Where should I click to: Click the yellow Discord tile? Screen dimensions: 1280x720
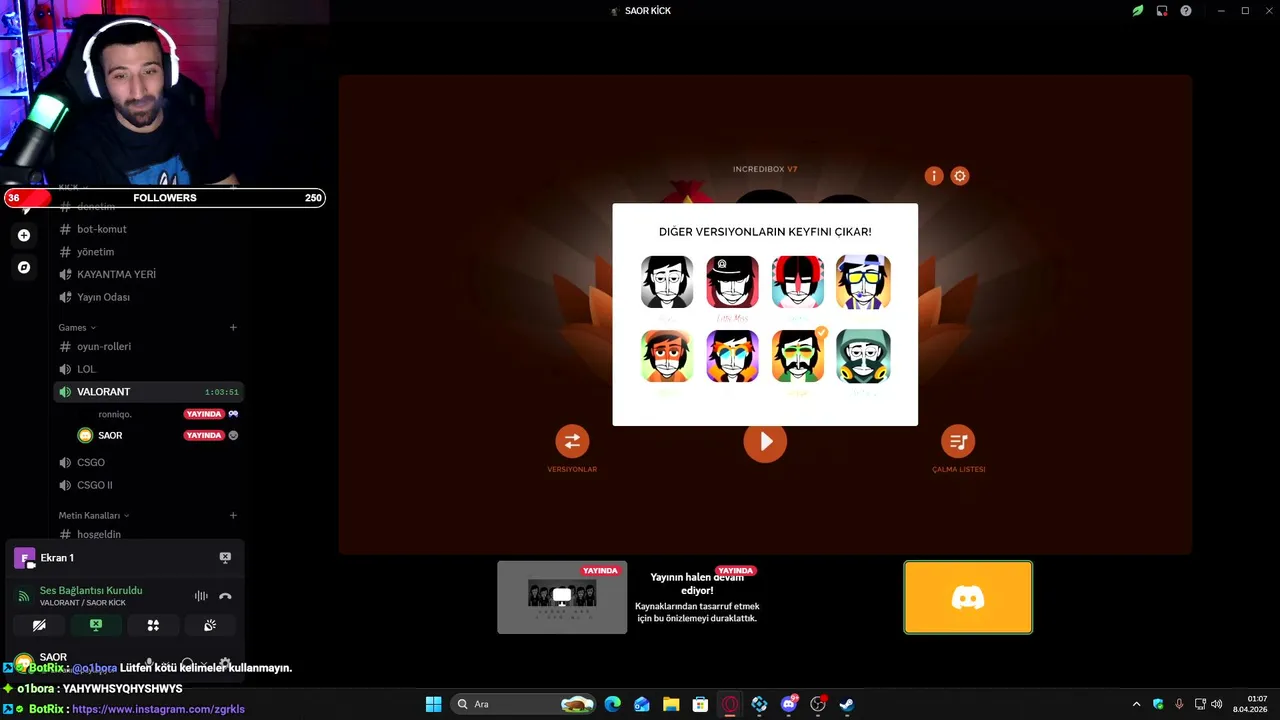tap(968, 597)
